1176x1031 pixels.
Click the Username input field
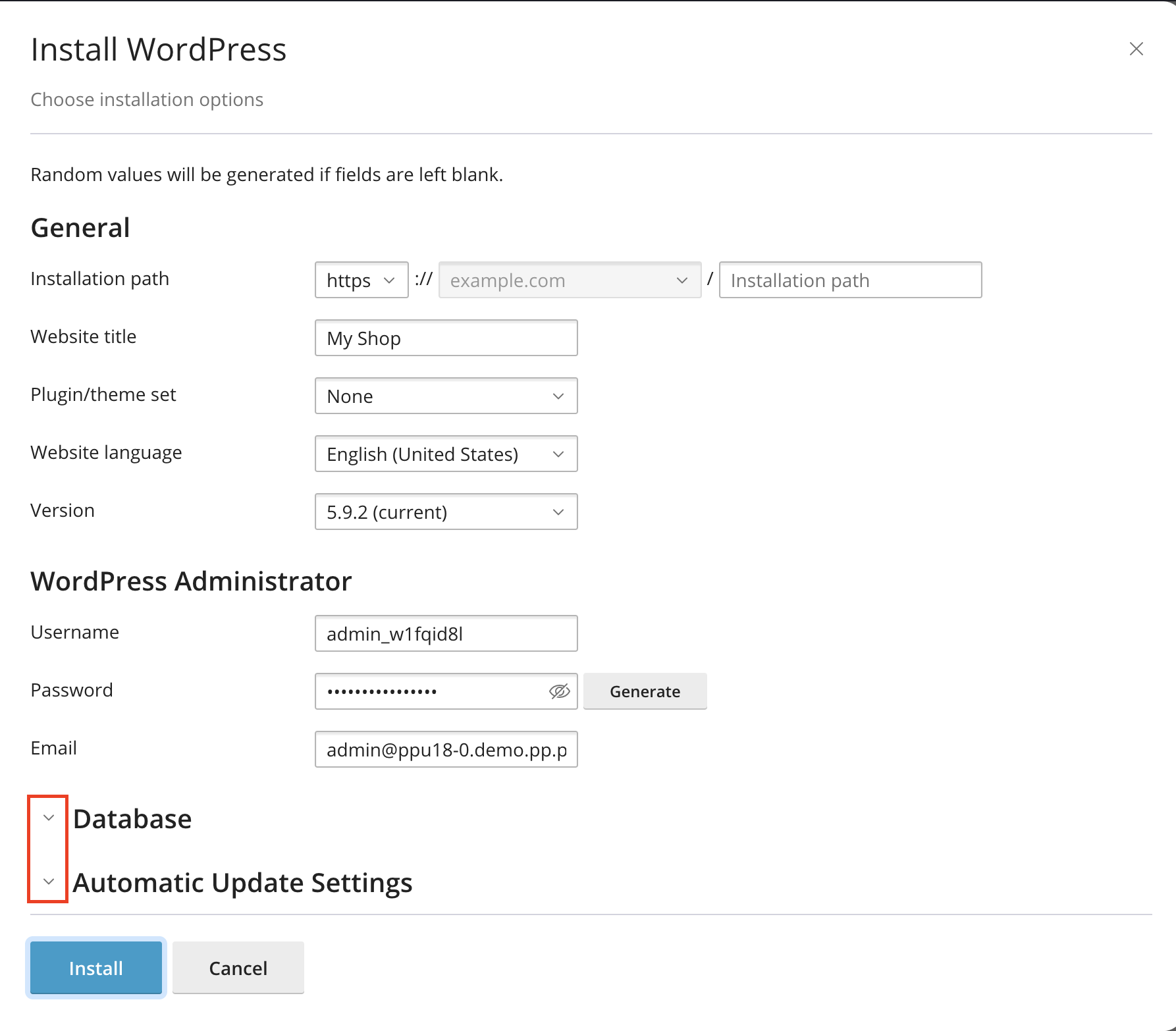pos(446,634)
